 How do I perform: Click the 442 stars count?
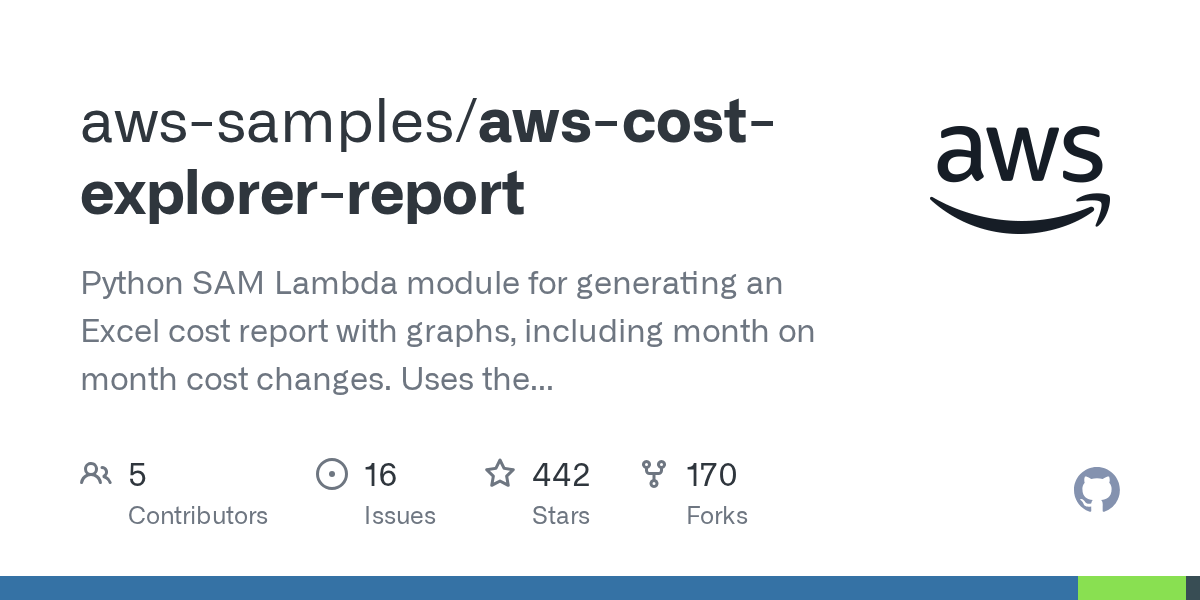(561, 475)
